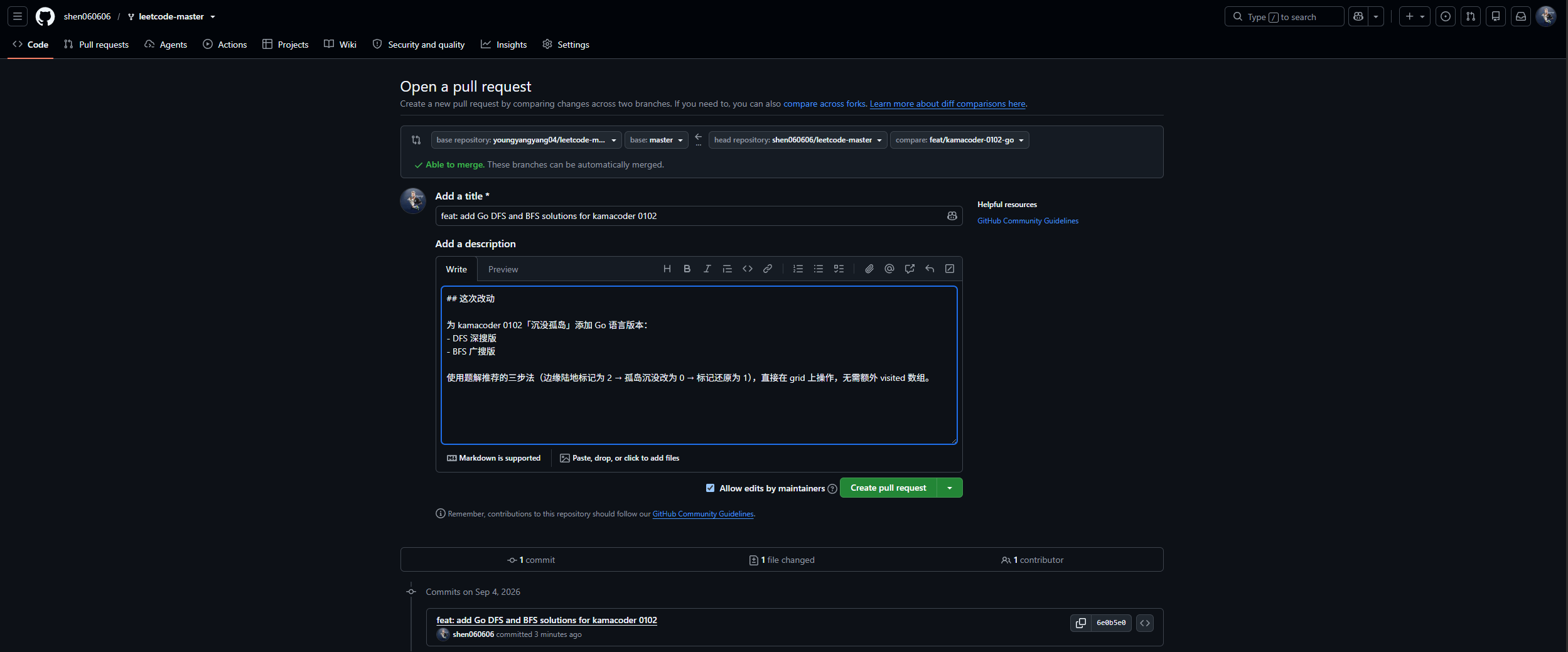
Task: Open the Insights tab
Action: pyautogui.click(x=504, y=45)
